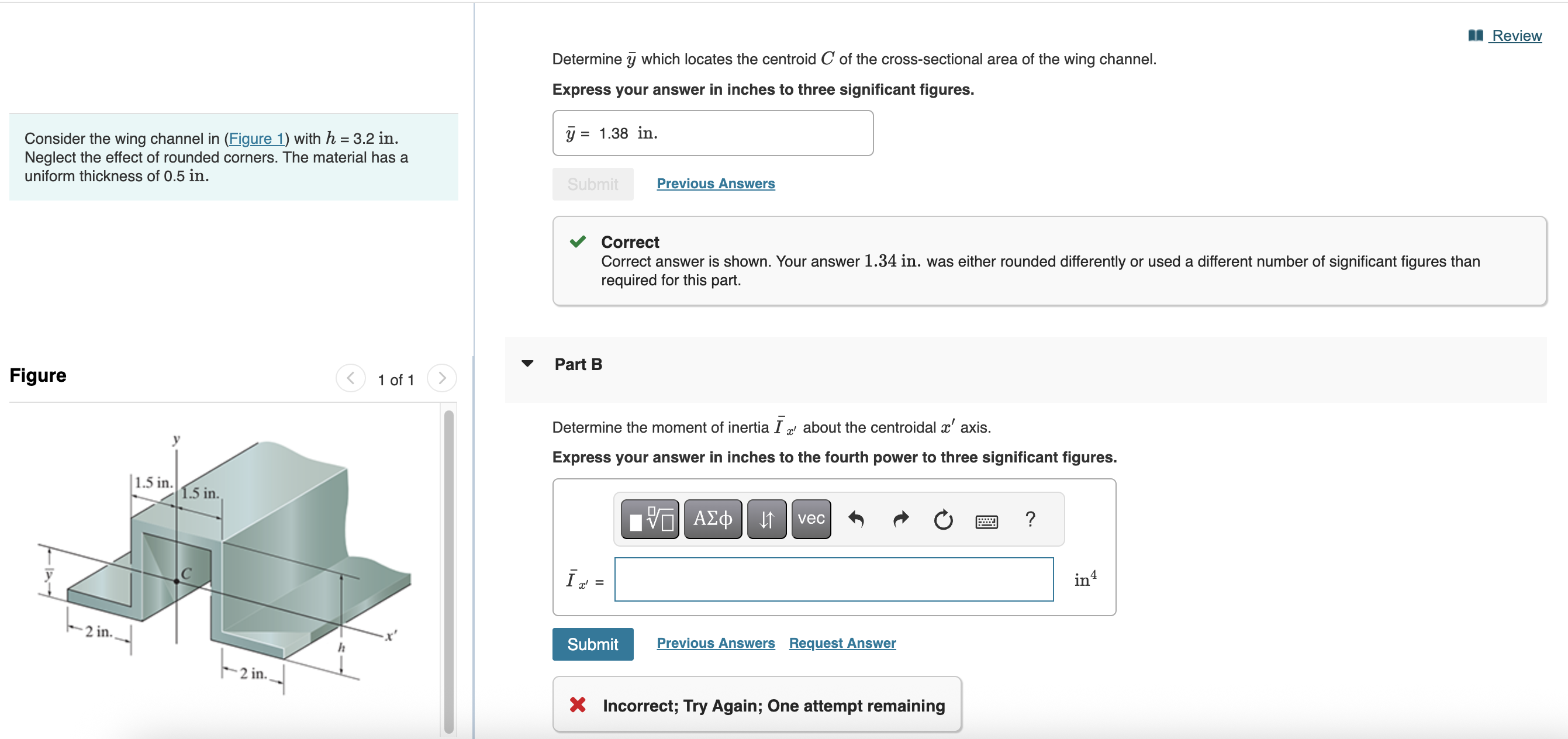Open the help question mark
Viewport: 1568px width, 739px height.
point(1030,519)
